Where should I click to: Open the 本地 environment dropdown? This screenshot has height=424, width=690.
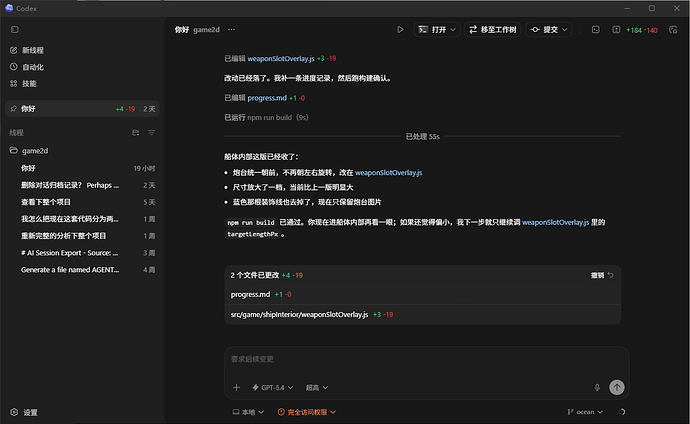pos(248,412)
